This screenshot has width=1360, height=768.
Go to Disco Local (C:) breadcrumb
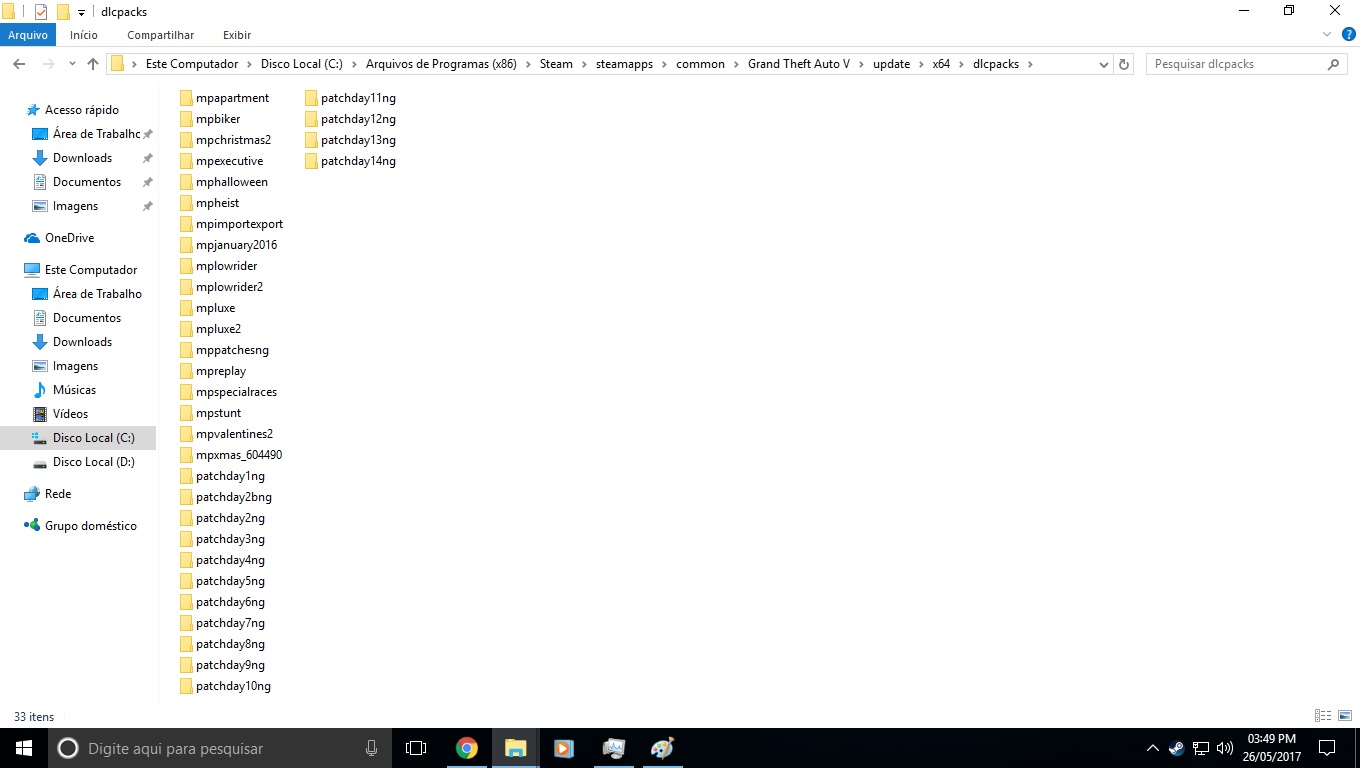point(301,64)
